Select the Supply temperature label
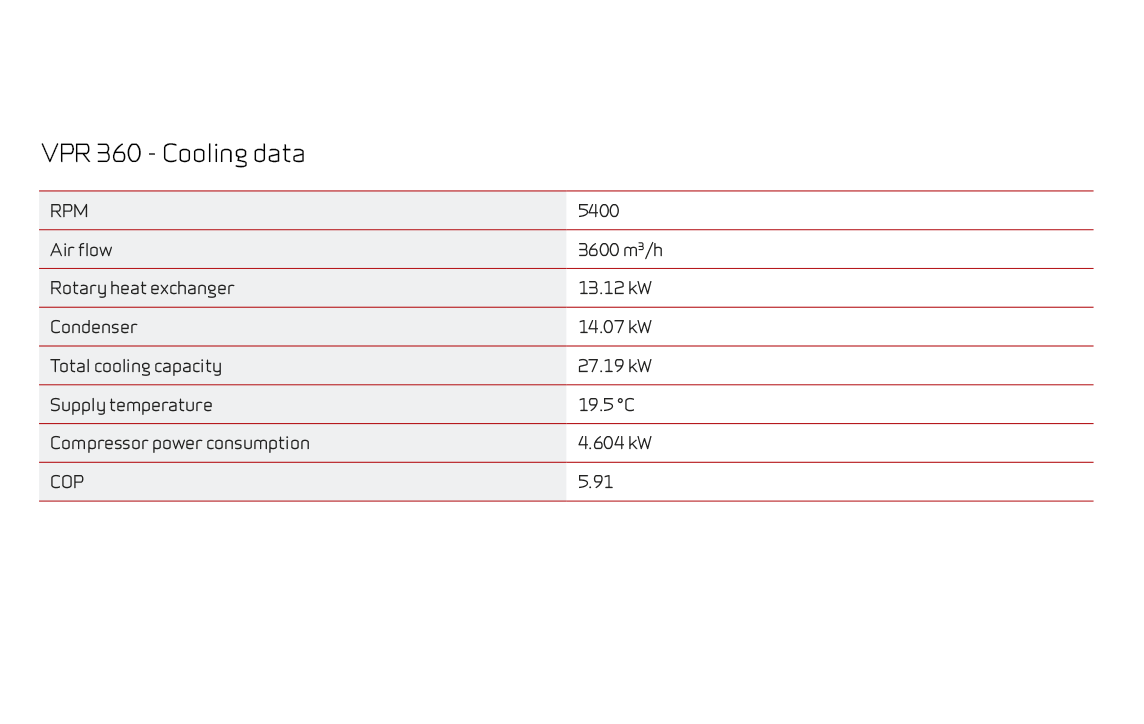1144x724 pixels. (131, 405)
